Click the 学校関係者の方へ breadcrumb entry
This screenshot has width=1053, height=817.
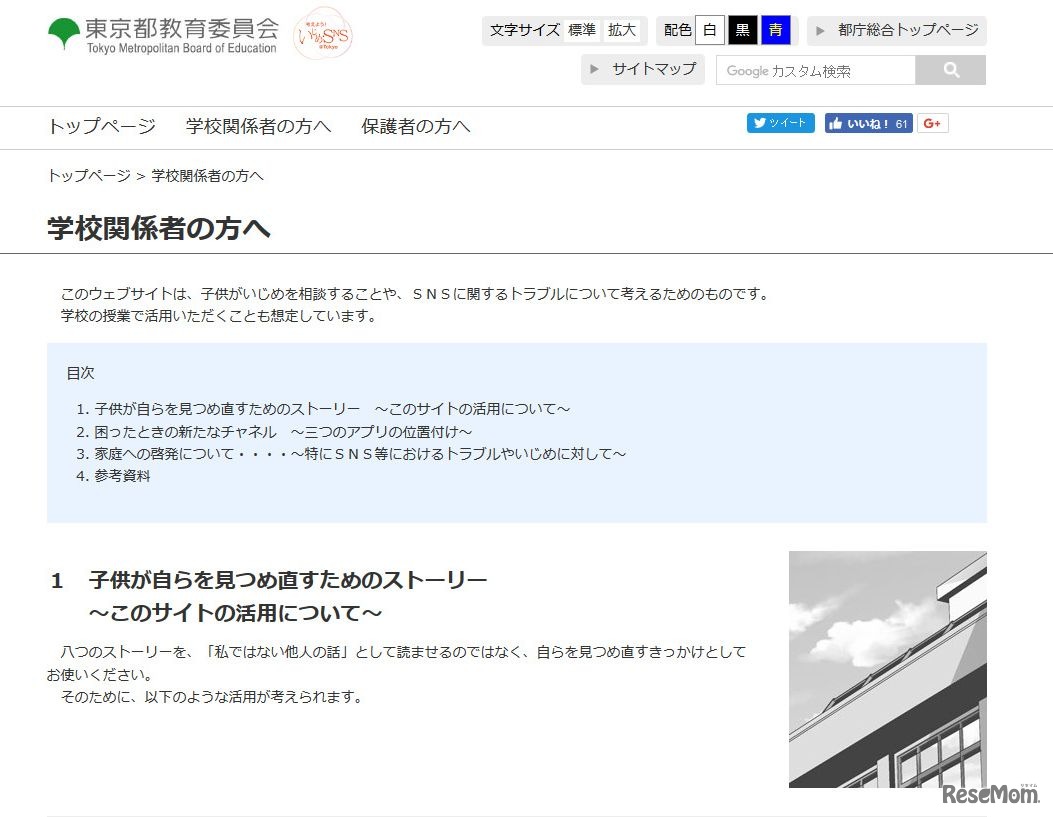[208, 176]
